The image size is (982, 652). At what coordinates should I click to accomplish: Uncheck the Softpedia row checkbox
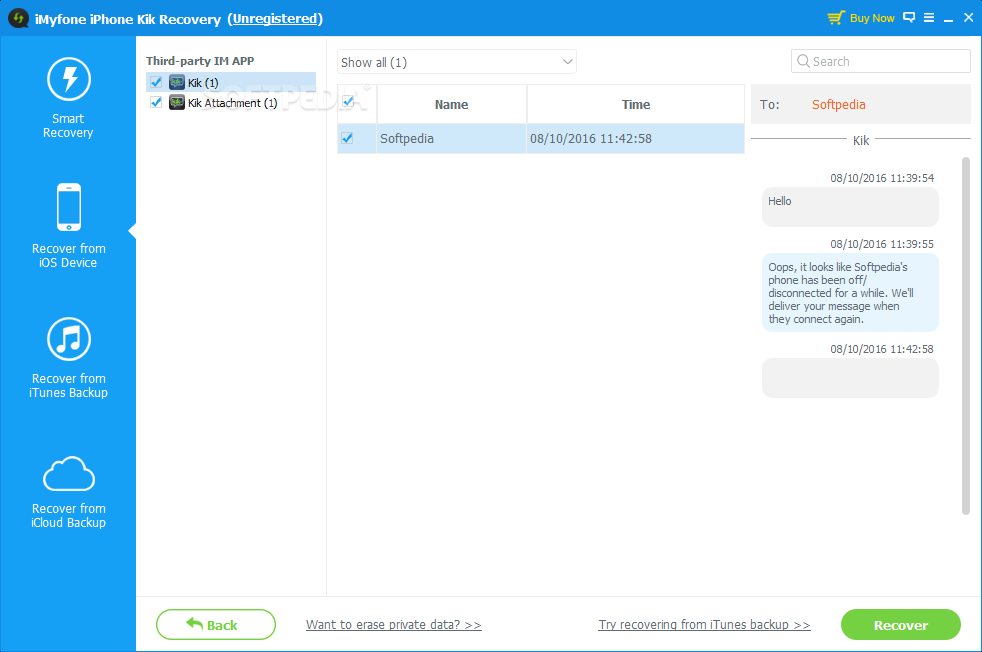tap(348, 138)
